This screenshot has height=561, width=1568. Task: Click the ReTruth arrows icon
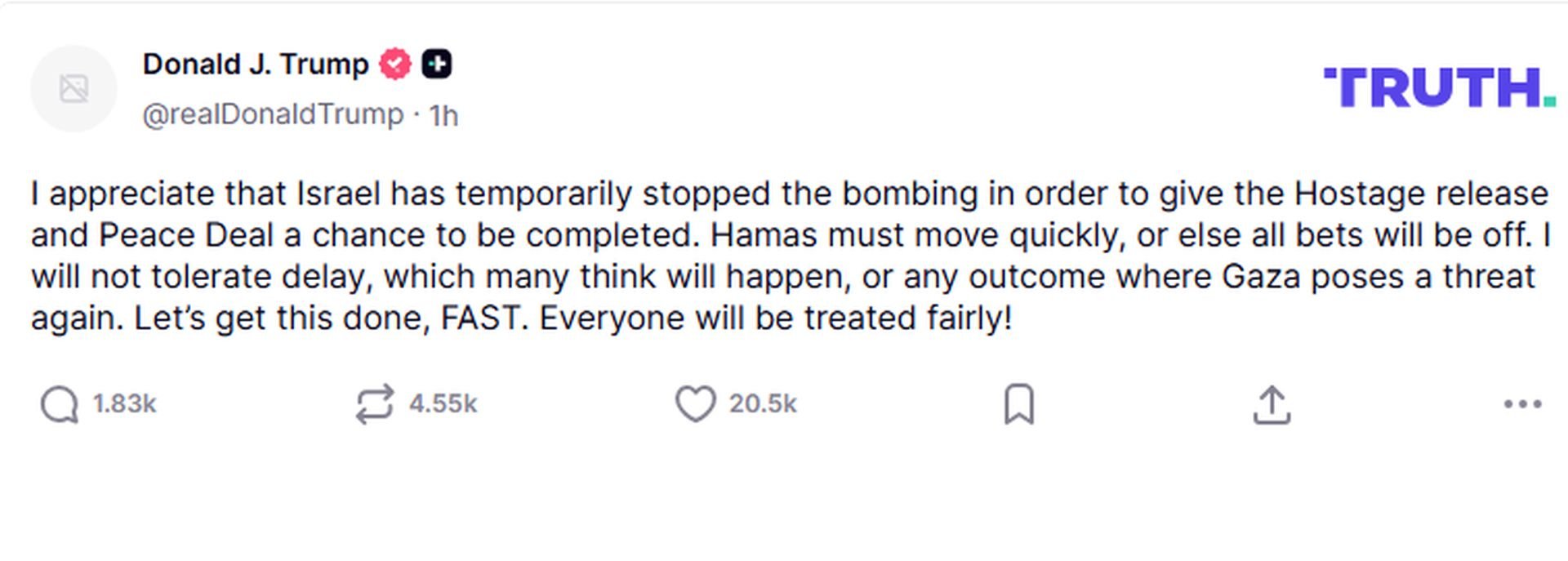(x=375, y=404)
